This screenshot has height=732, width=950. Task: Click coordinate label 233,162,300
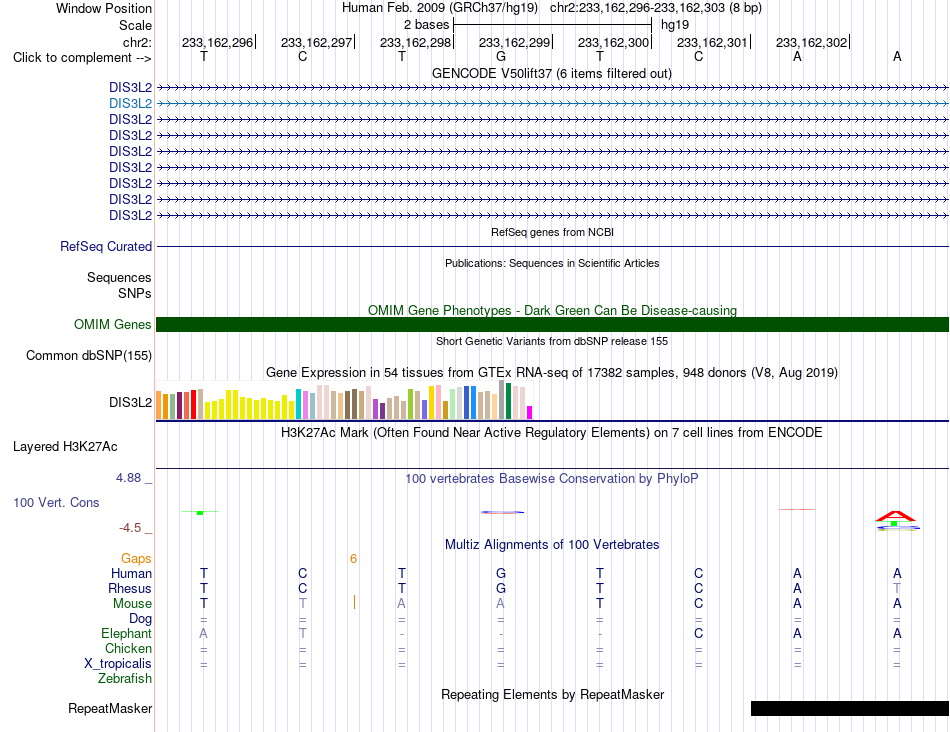click(x=613, y=42)
